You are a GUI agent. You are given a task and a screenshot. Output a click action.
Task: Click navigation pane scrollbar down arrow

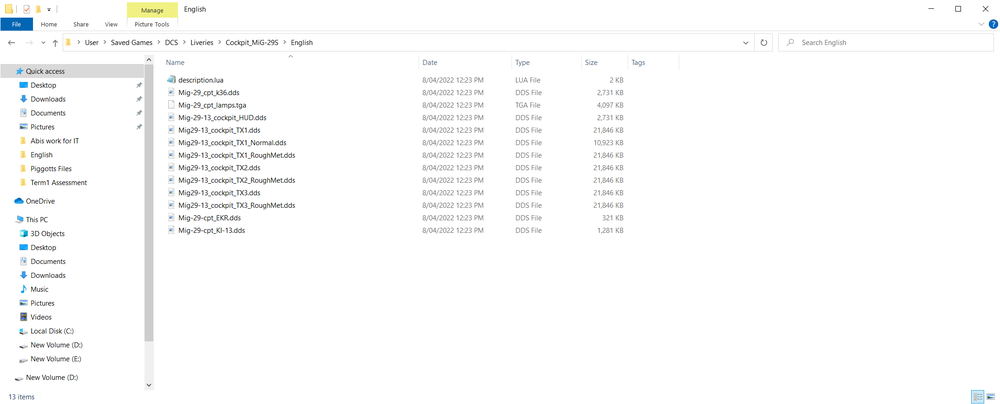pos(149,385)
